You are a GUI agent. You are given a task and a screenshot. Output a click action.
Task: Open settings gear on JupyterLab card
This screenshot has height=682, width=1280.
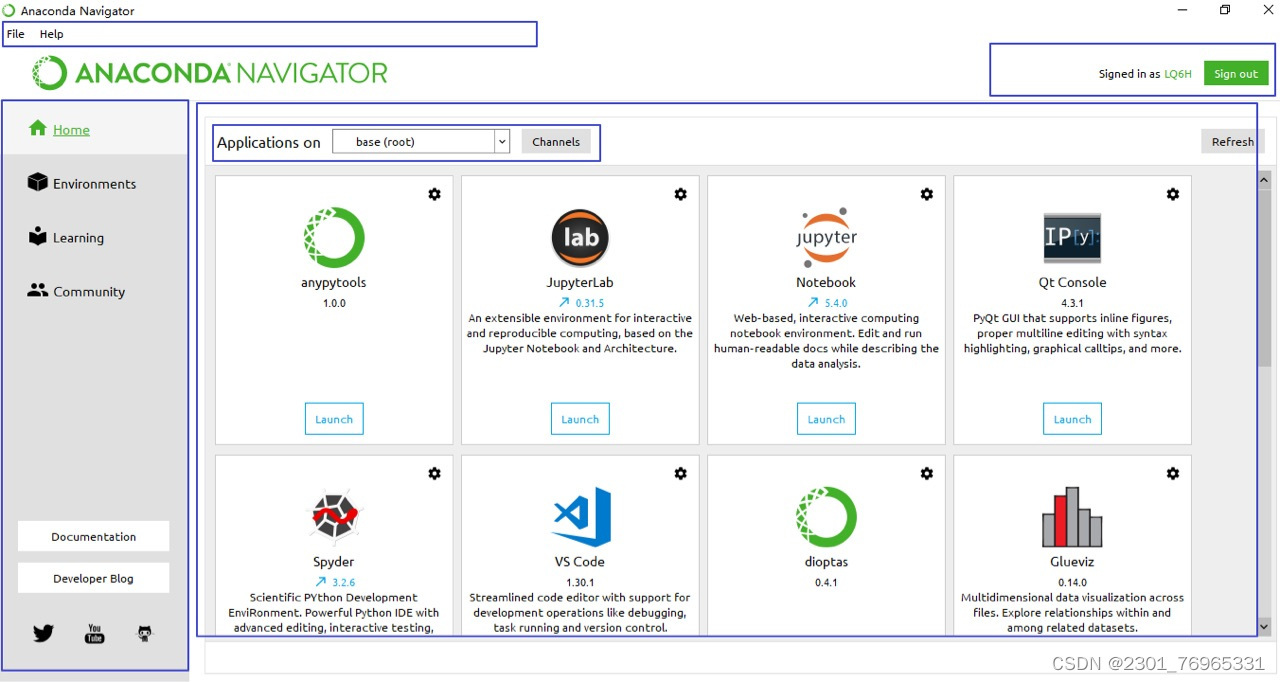[680, 194]
